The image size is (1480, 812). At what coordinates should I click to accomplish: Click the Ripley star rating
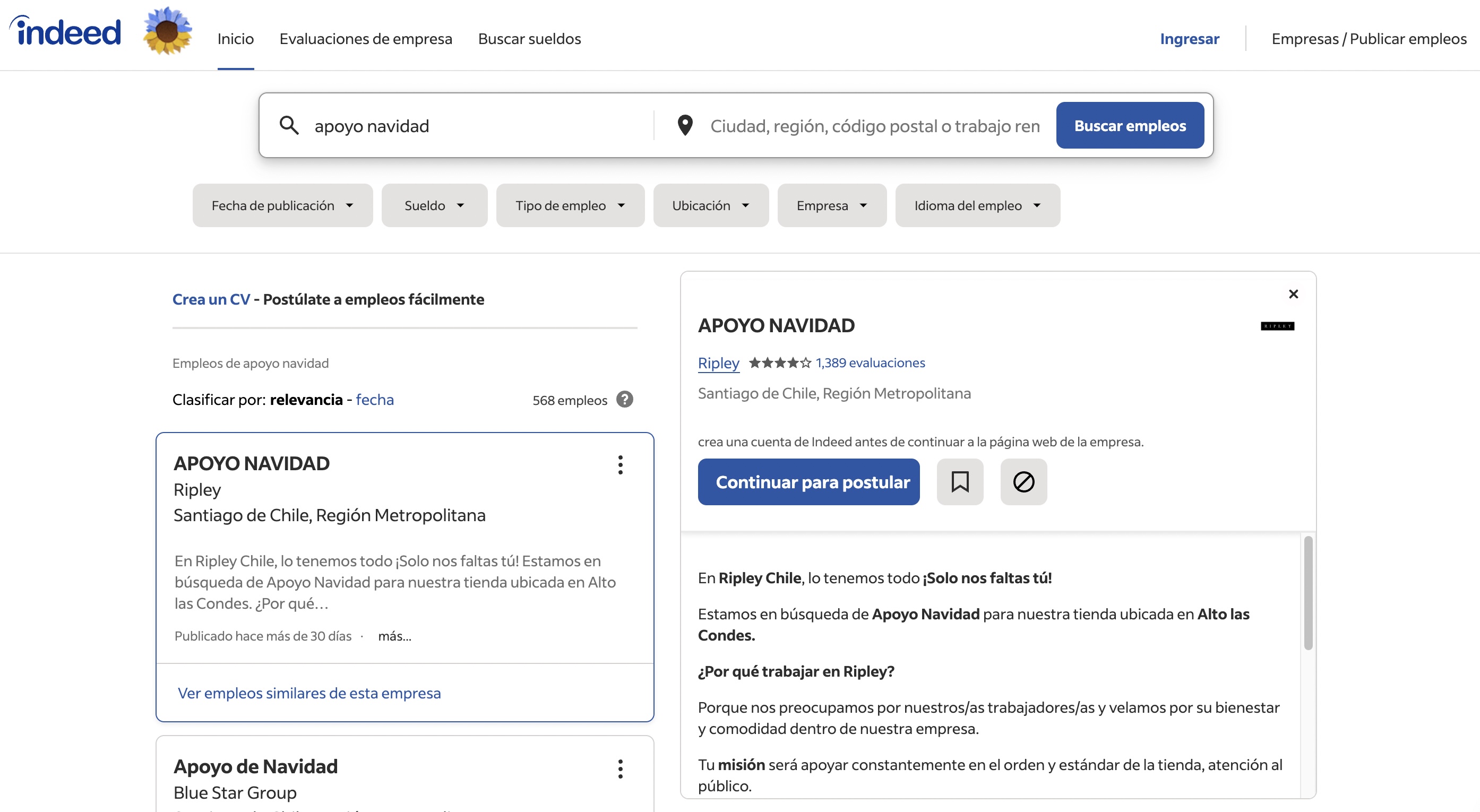tap(780, 362)
